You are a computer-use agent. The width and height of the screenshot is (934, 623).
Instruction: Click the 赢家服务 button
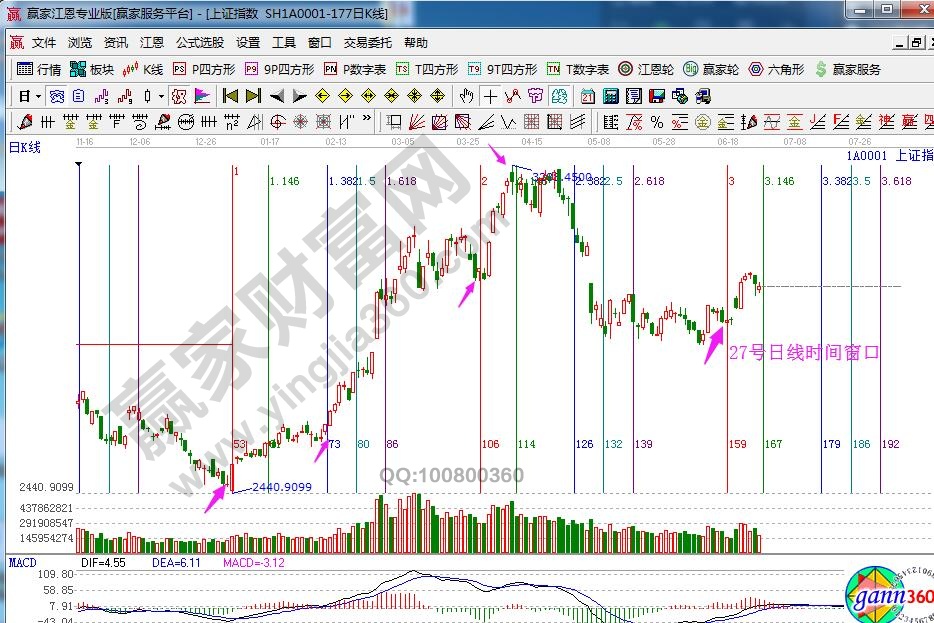(848, 70)
